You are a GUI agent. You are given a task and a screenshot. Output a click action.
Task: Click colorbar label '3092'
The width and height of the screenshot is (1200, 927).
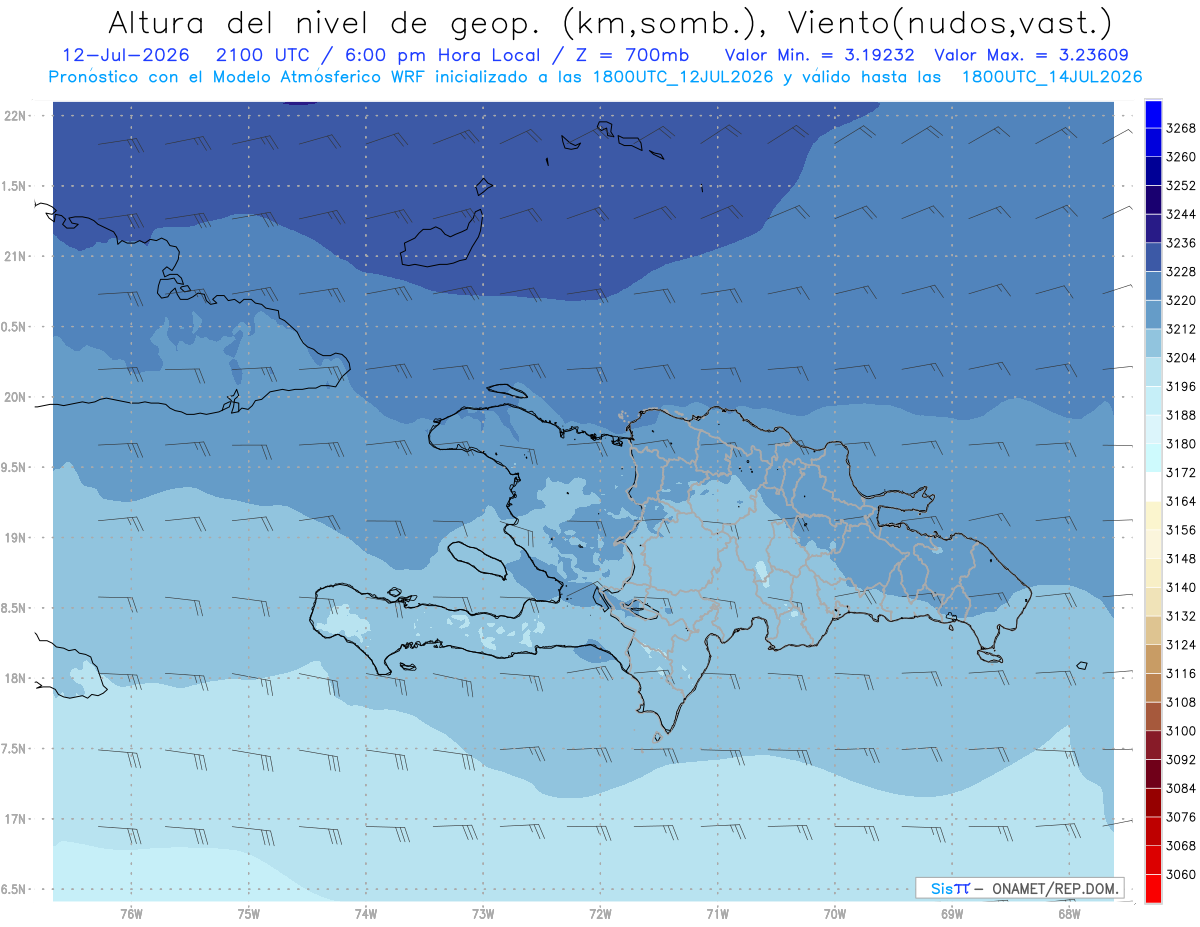(1181, 759)
